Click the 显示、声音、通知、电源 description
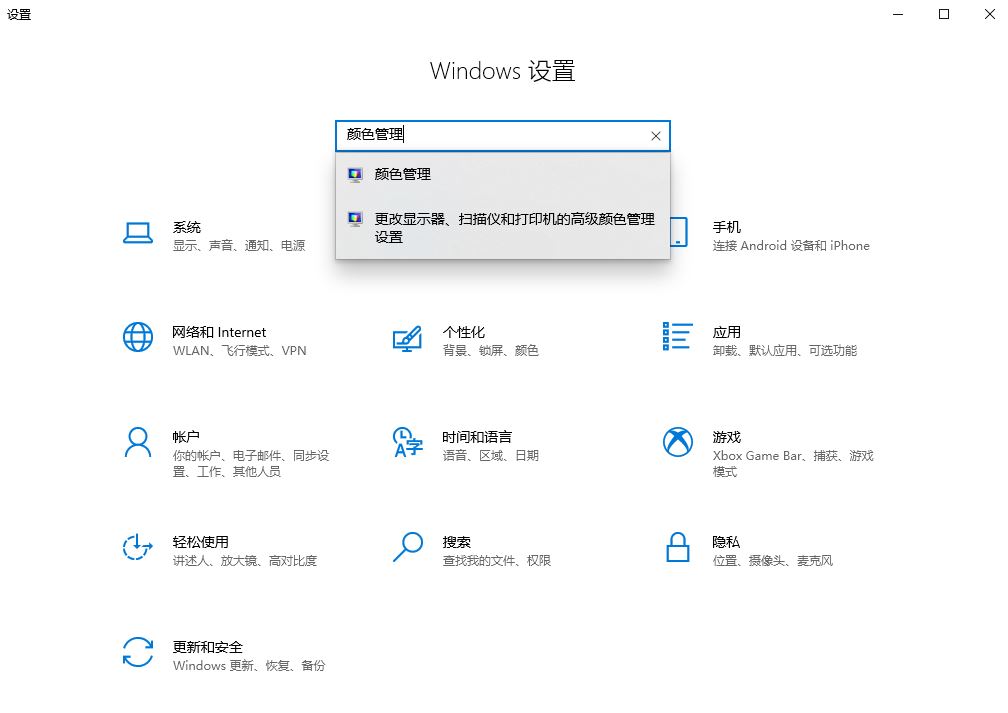 239,246
